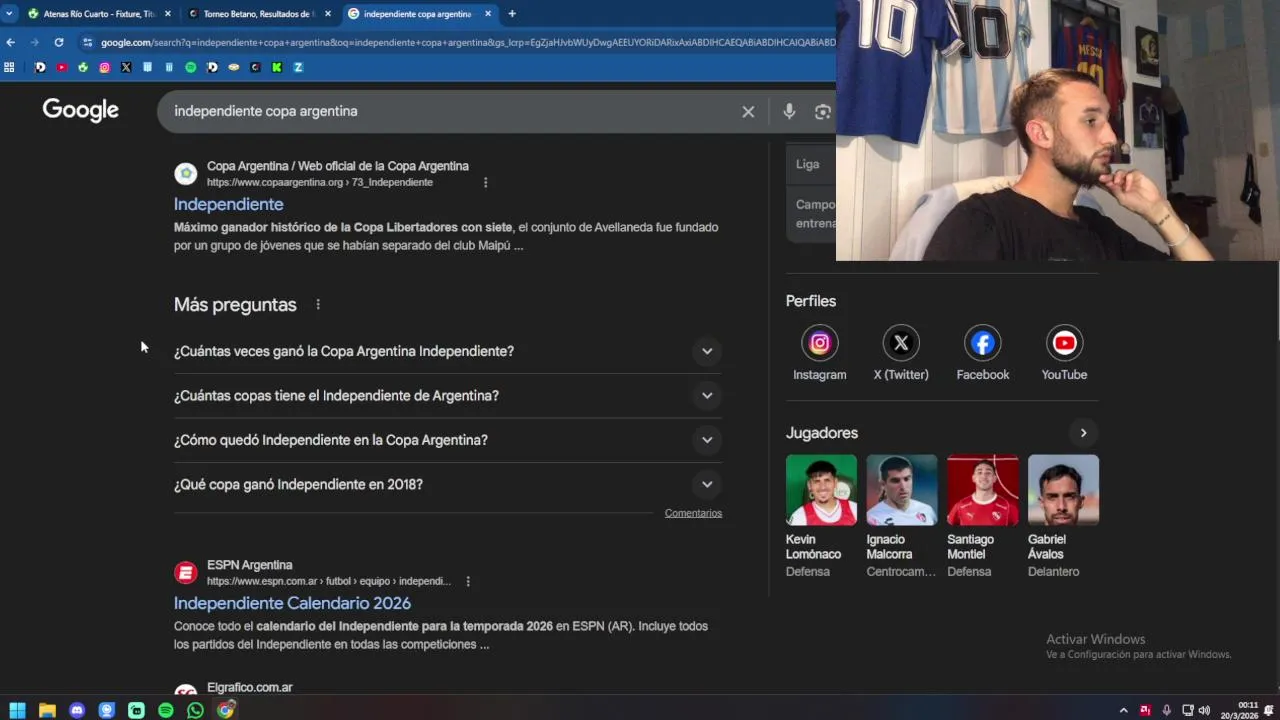
Task: Open Google Lens image search icon
Action: [x=822, y=112]
